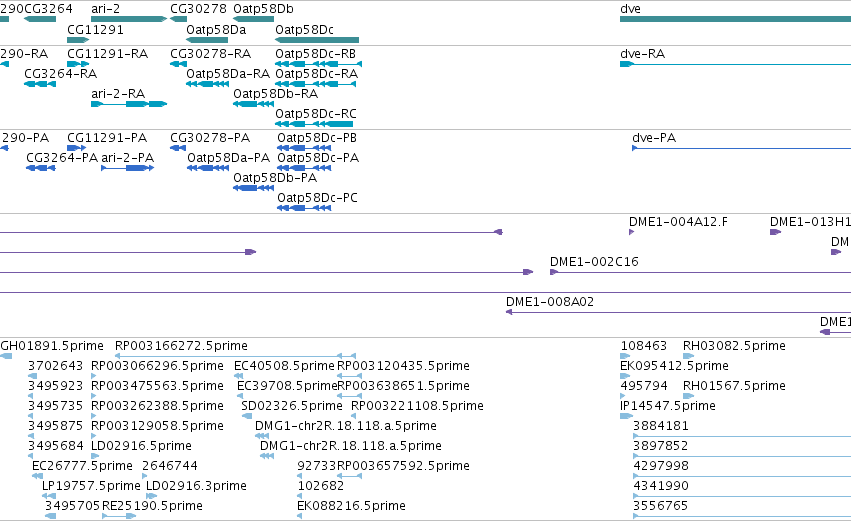Open the RP003129058.5prime EST
The width and height of the screenshot is (851, 521).
[x=157, y=426]
